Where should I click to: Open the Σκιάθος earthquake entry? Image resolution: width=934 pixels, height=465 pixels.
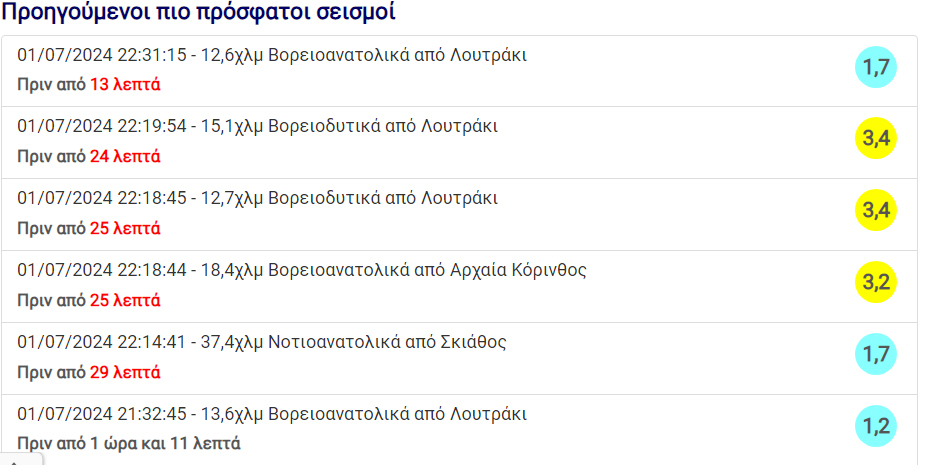point(262,342)
